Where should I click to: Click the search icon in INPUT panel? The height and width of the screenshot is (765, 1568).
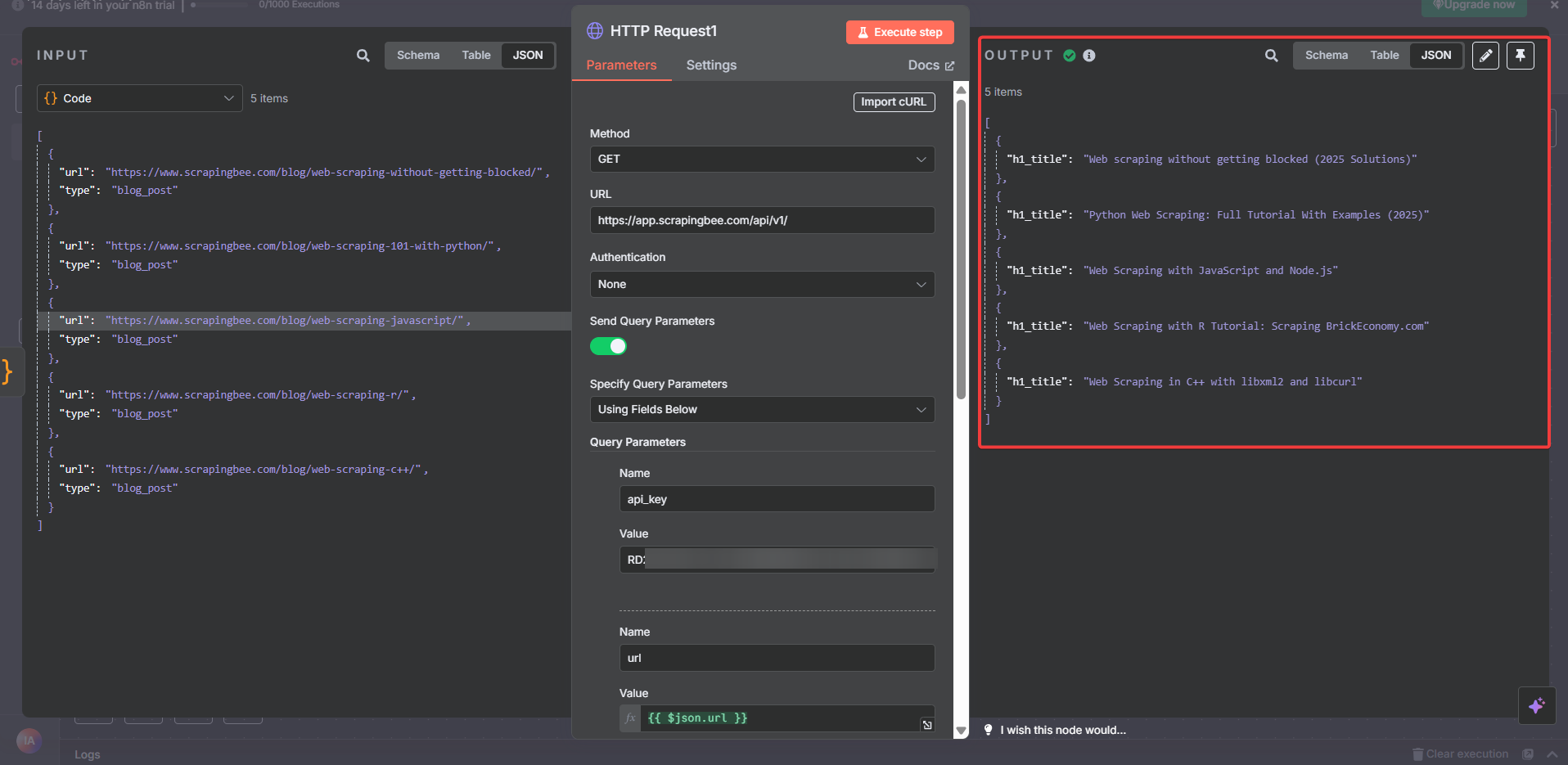point(363,56)
